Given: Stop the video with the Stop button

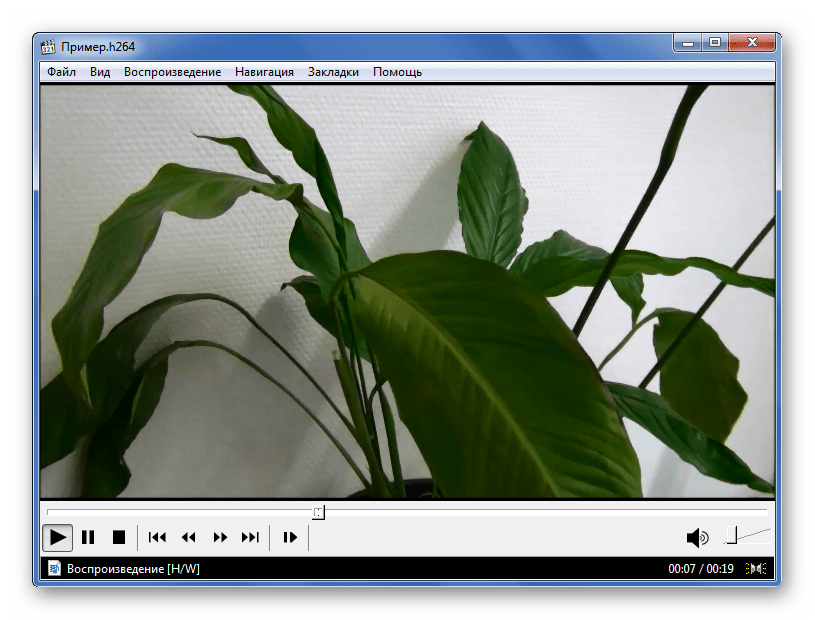Looking at the screenshot, I should pos(118,537).
